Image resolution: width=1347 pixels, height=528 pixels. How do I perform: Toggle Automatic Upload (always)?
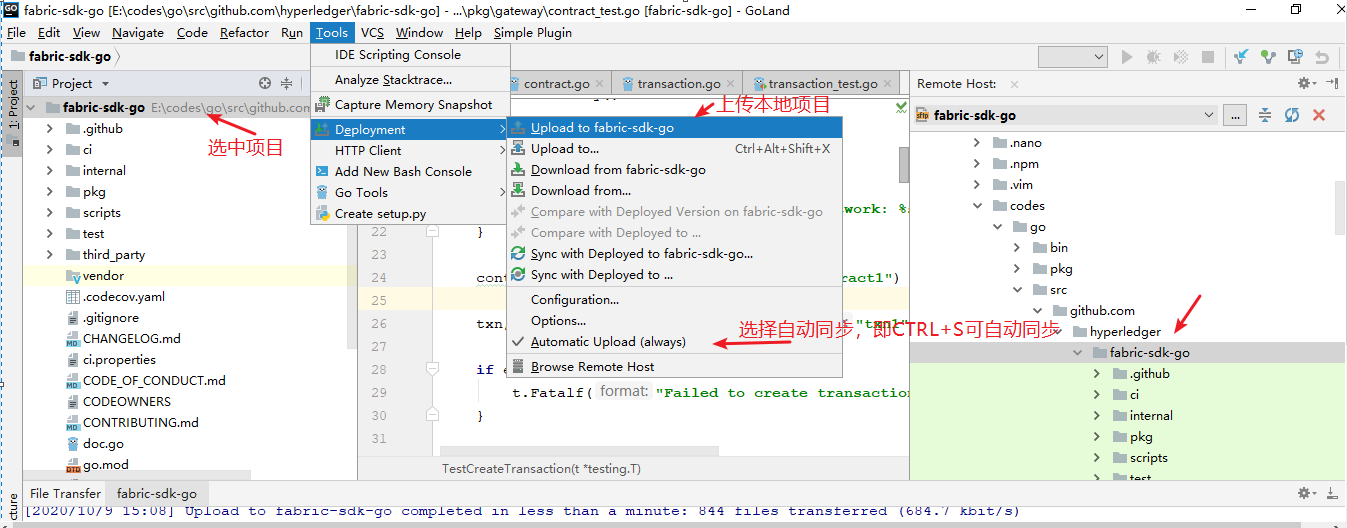pyautogui.click(x=675, y=341)
